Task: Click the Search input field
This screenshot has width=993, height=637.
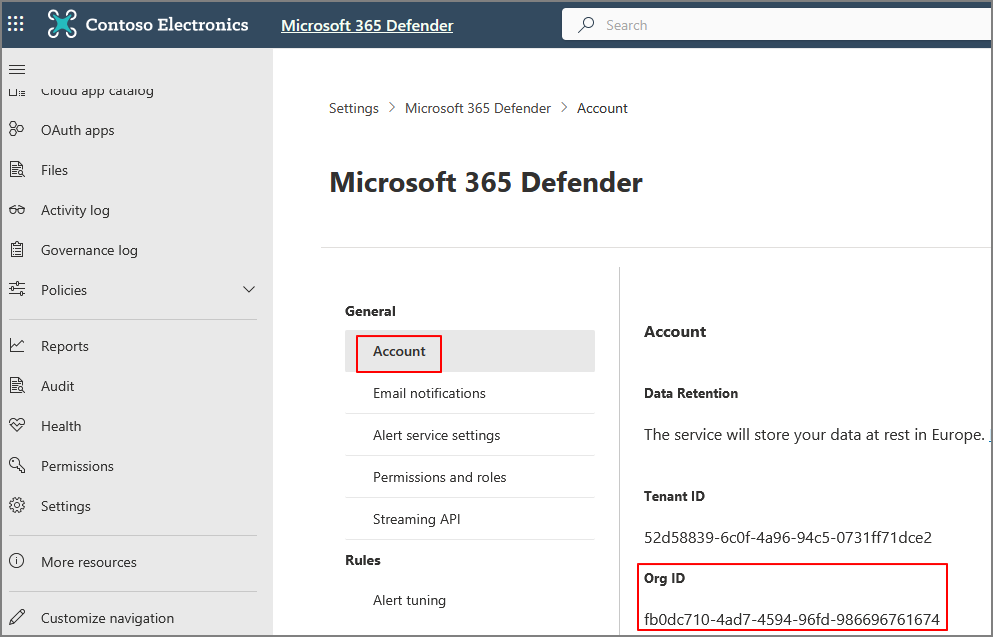Action: pos(777,25)
